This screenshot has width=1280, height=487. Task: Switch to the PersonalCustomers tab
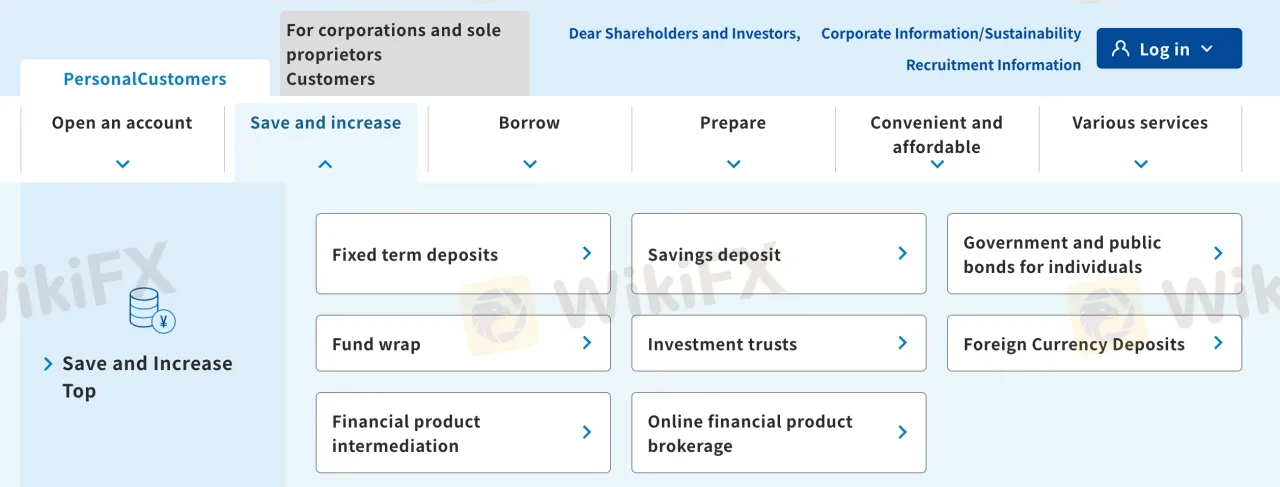[145, 79]
